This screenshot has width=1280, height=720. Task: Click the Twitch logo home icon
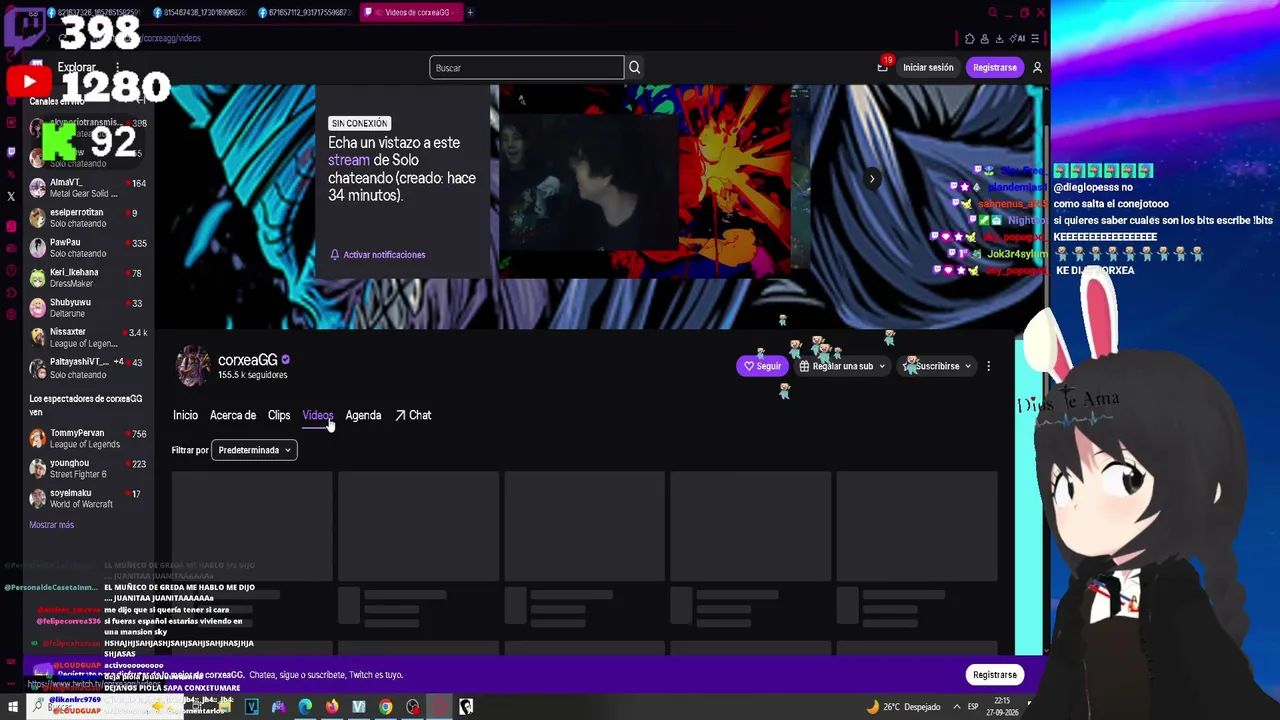tap(36, 67)
